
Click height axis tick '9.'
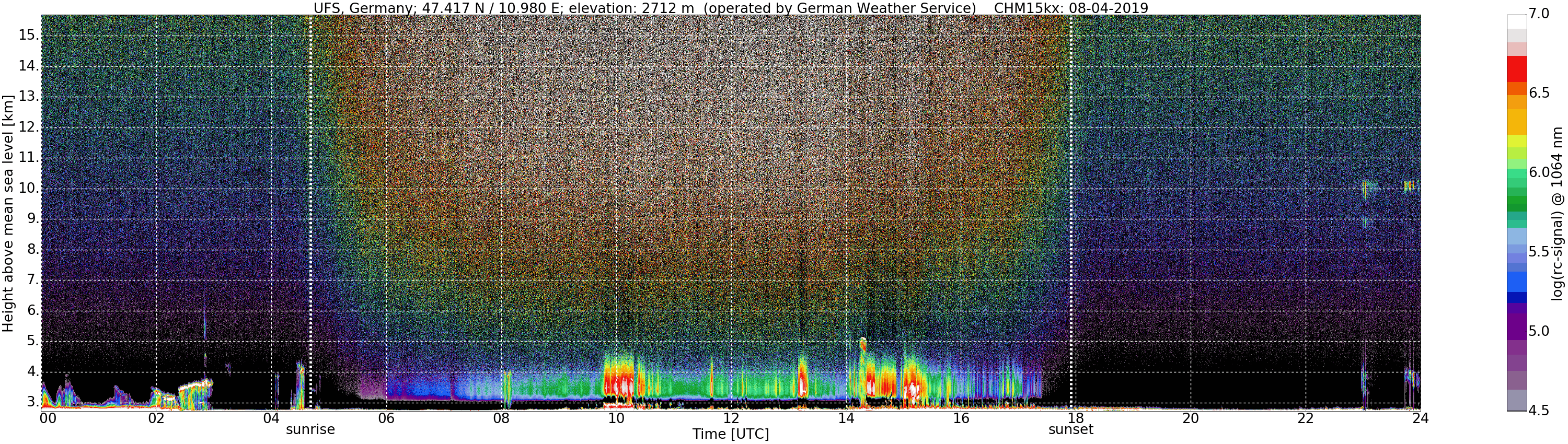(x=32, y=219)
